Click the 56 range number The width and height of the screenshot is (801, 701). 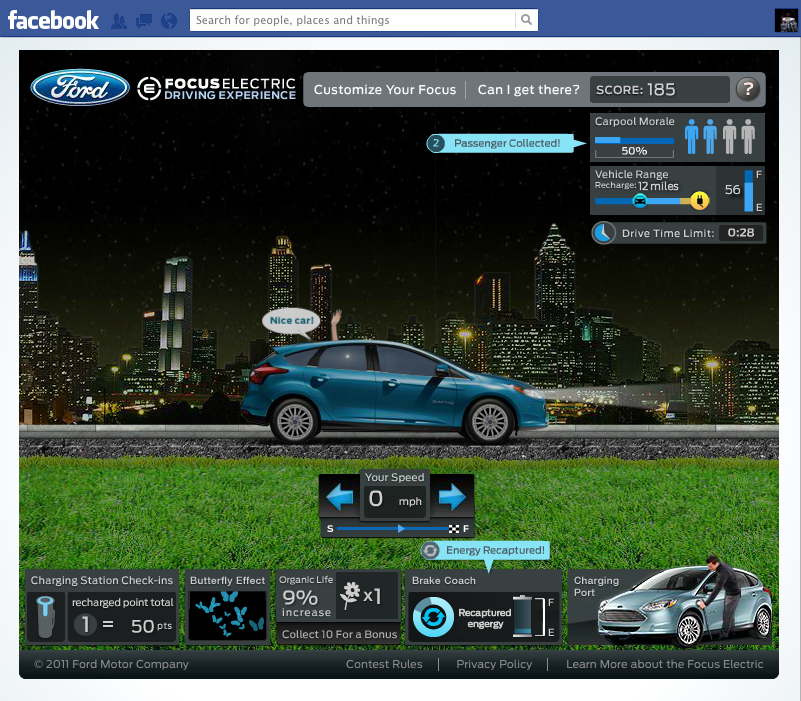tap(732, 190)
